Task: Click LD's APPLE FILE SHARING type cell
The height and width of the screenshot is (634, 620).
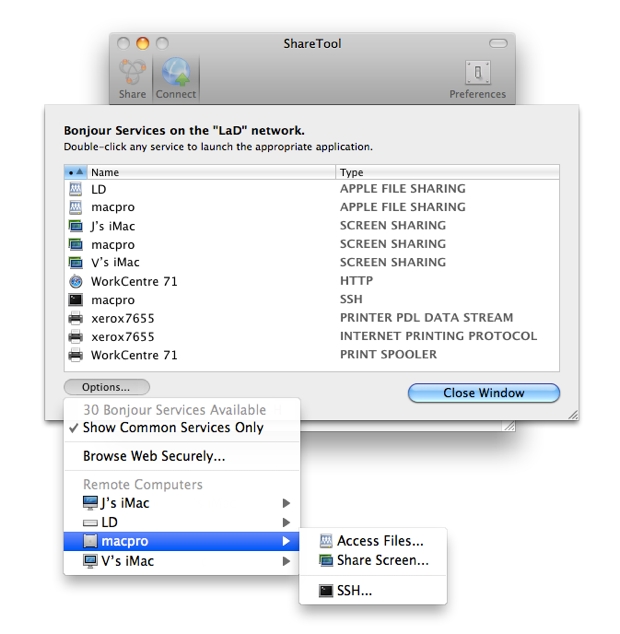Action: pyautogui.click(x=403, y=188)
